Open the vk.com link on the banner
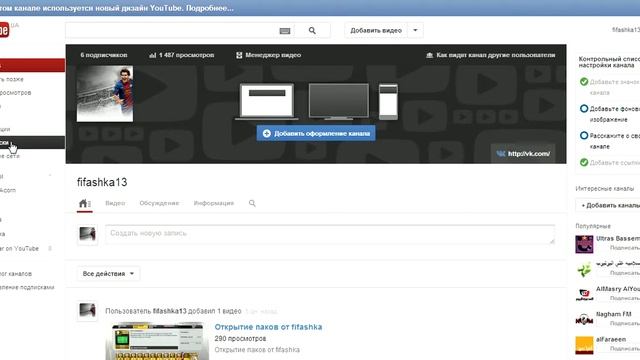 pos(523,153)
